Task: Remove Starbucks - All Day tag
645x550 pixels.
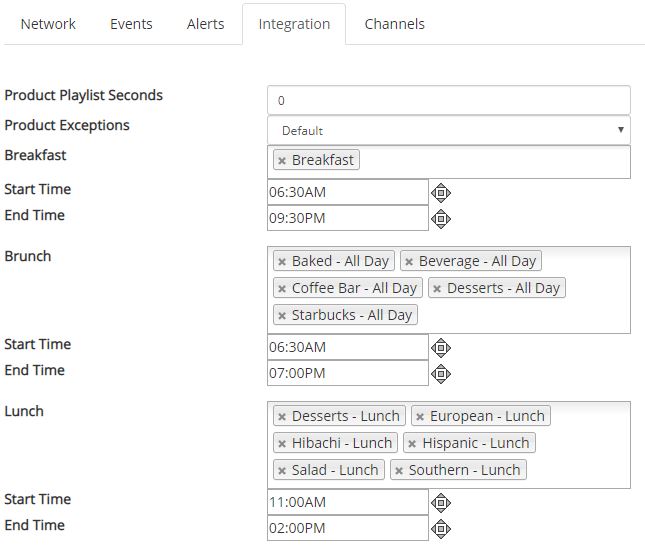Action: point(282,316)
